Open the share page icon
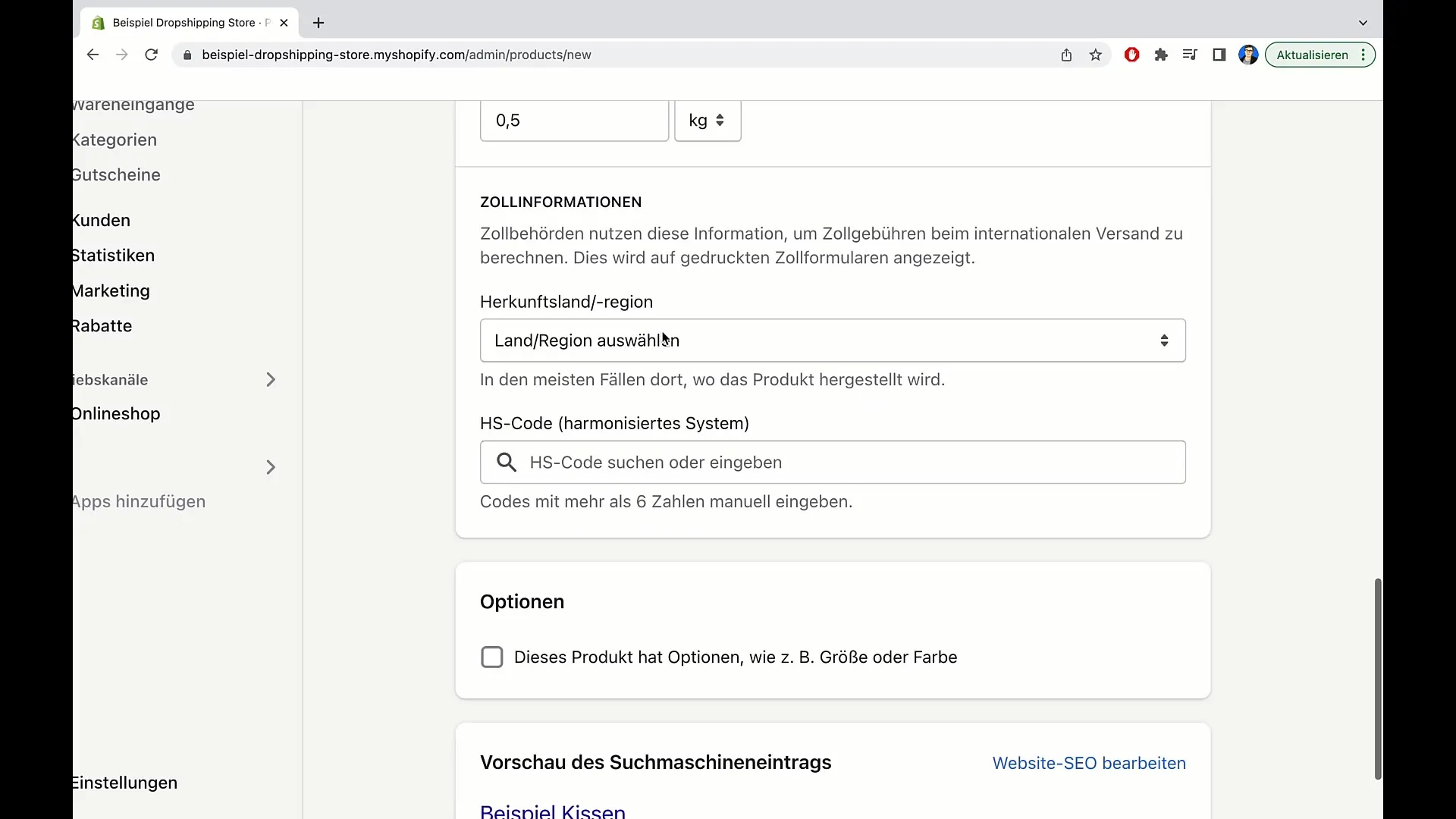 [1066, 55]
